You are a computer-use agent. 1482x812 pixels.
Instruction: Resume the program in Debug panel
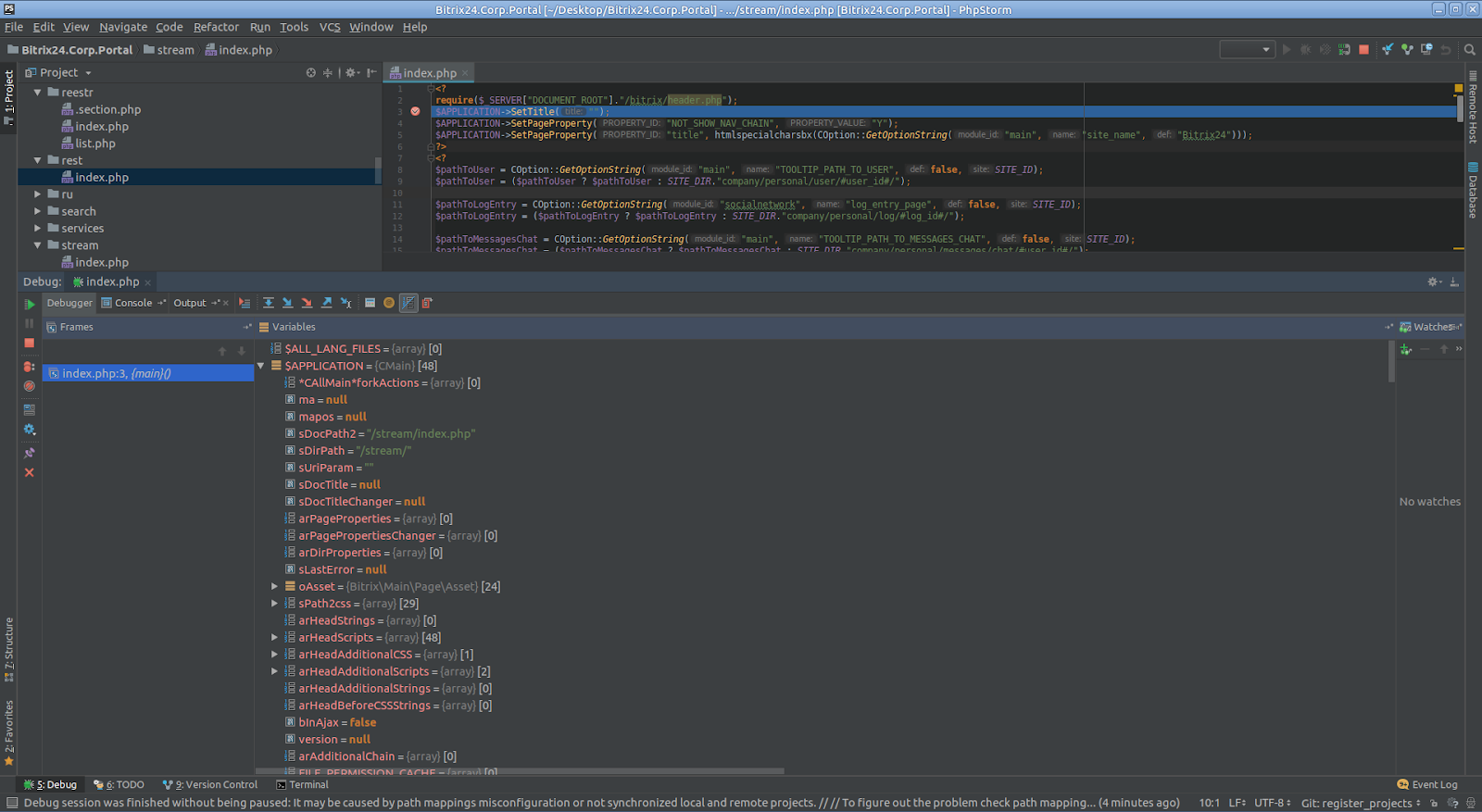point(30,304)
